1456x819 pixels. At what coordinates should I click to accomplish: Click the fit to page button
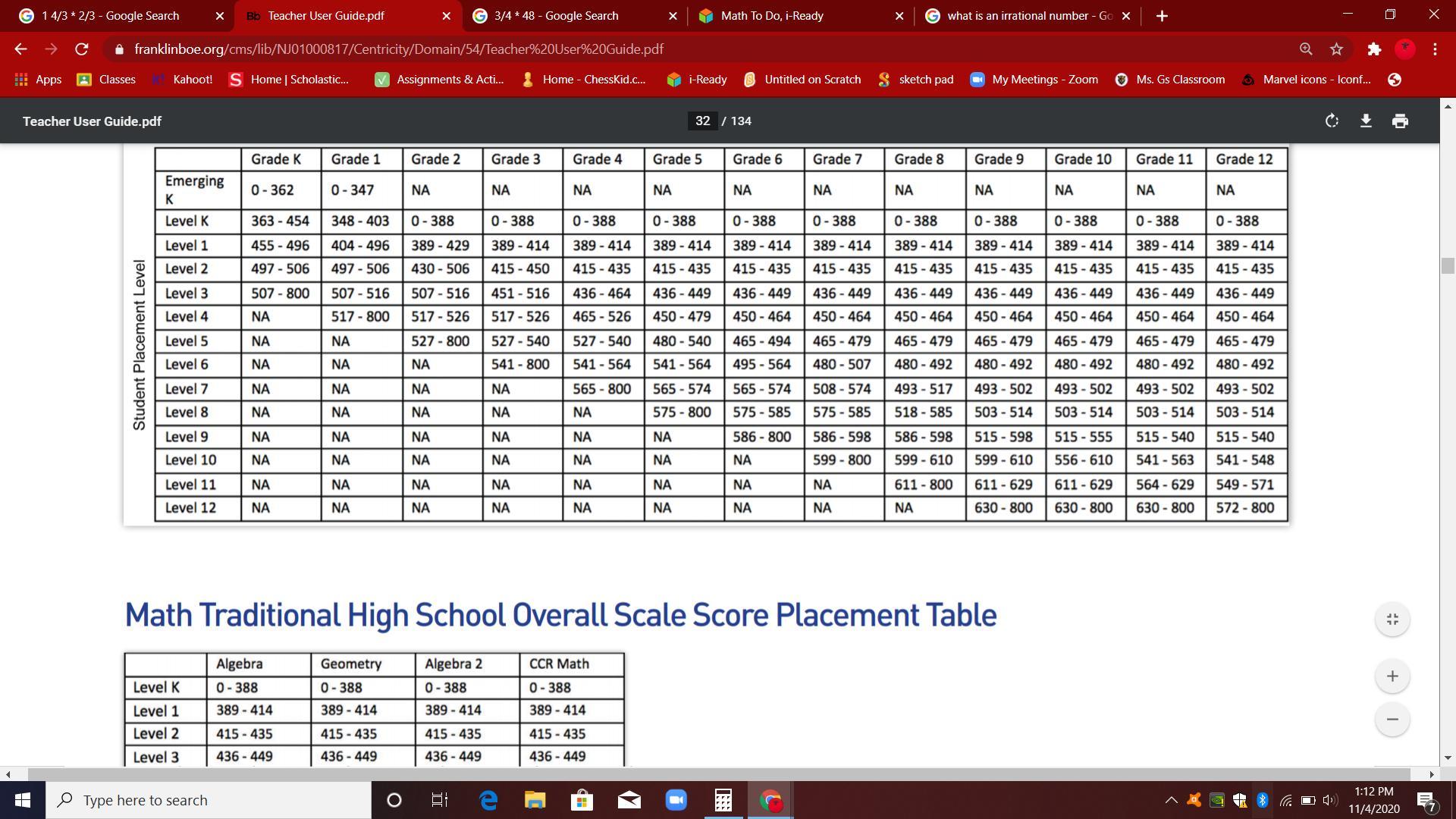1392,620
